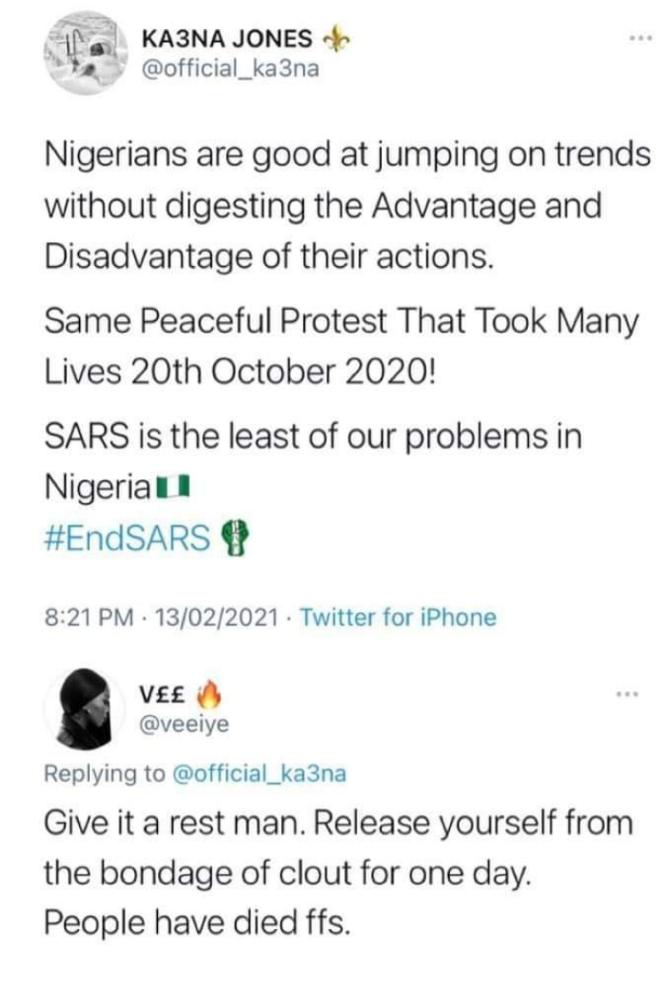
Task: Click the 8:21 PM tweet timestamp
Action: [x=89, y=617]
